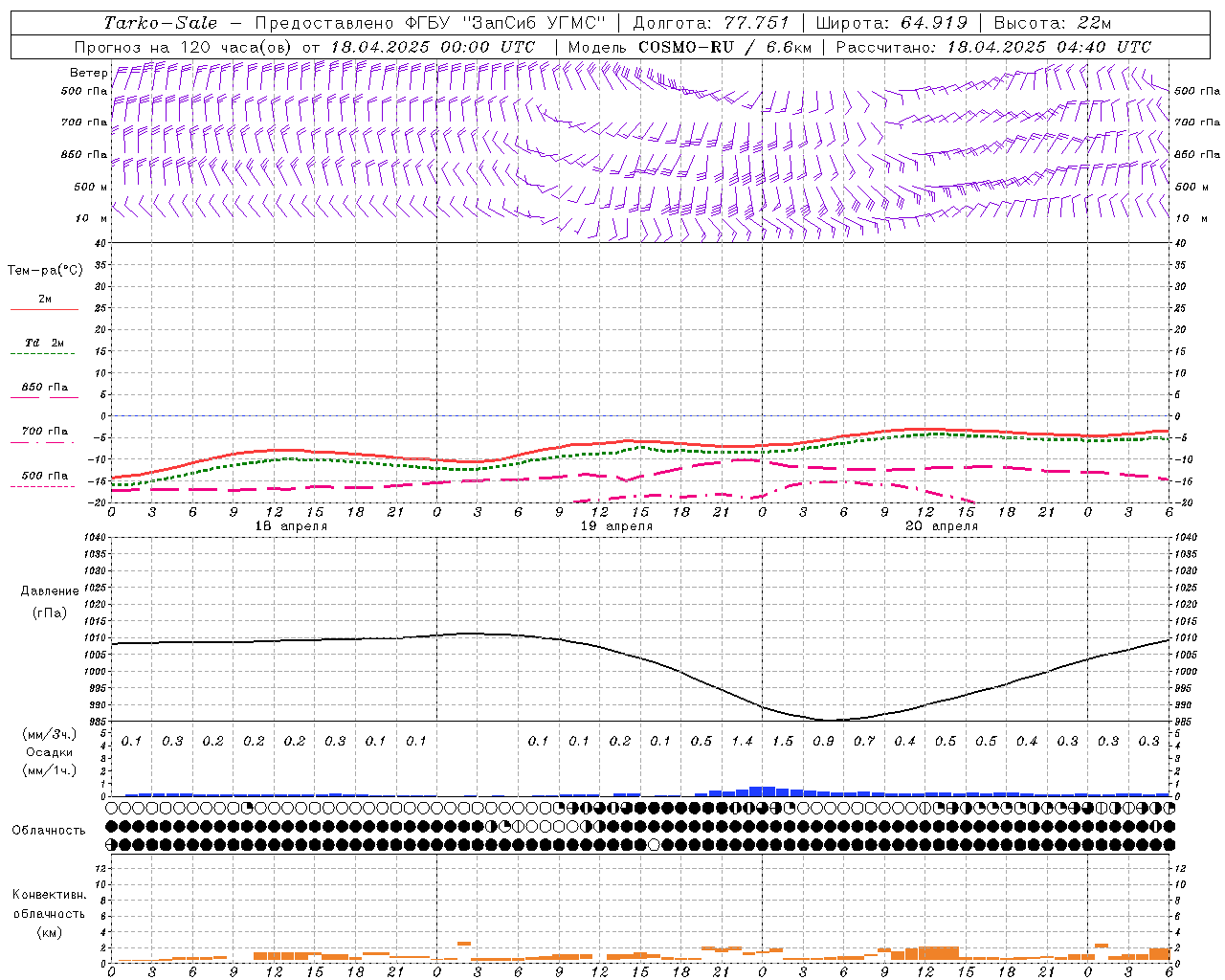
Task: Click the Долгота 77.751 field
Action: (710, 23)
